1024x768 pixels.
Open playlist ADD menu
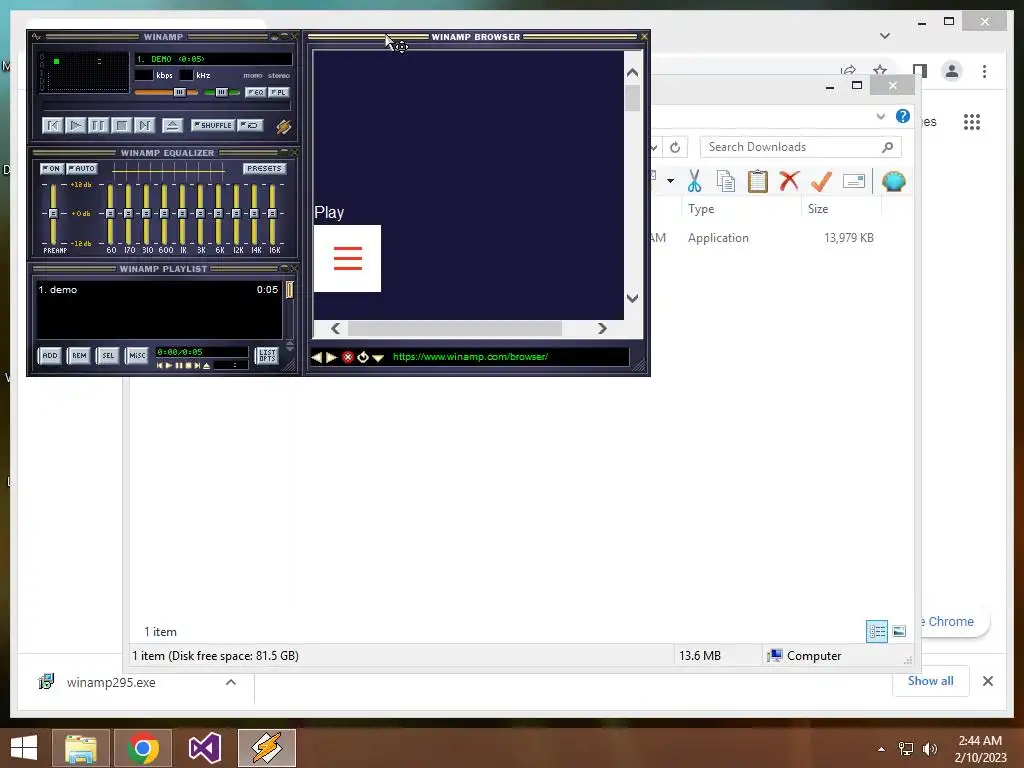click(x=50, y=355)
